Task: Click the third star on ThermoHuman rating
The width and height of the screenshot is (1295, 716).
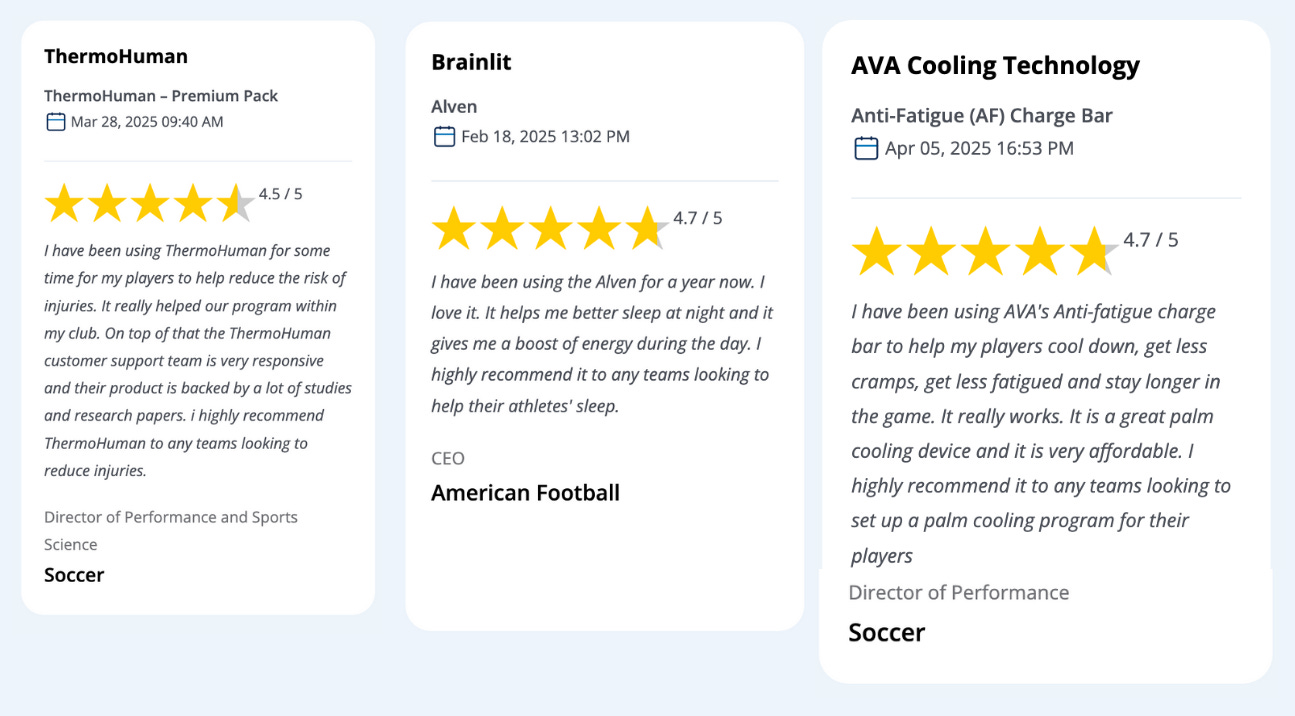Action: coord(149,203)
